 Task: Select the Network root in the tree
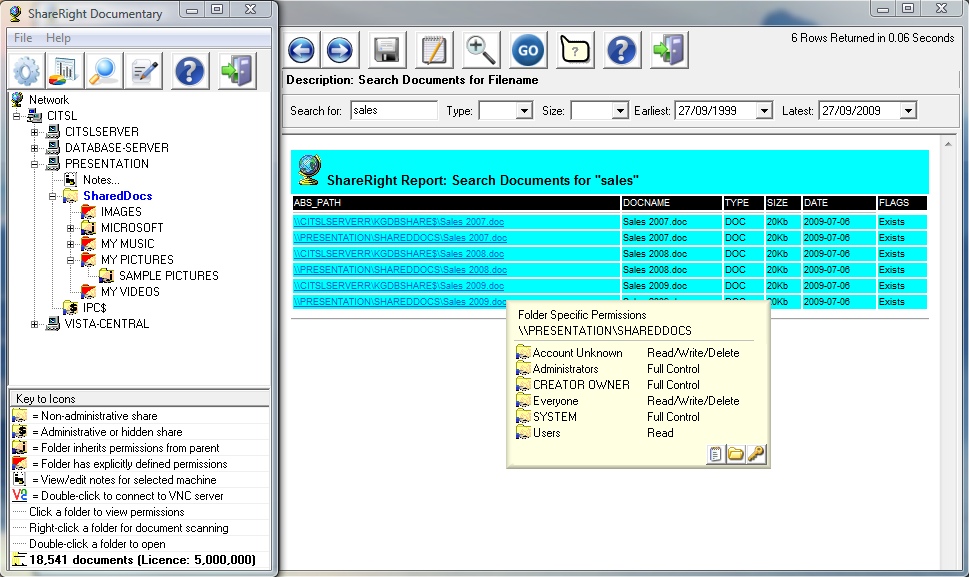pyautogui.click(x=49, y=100)
